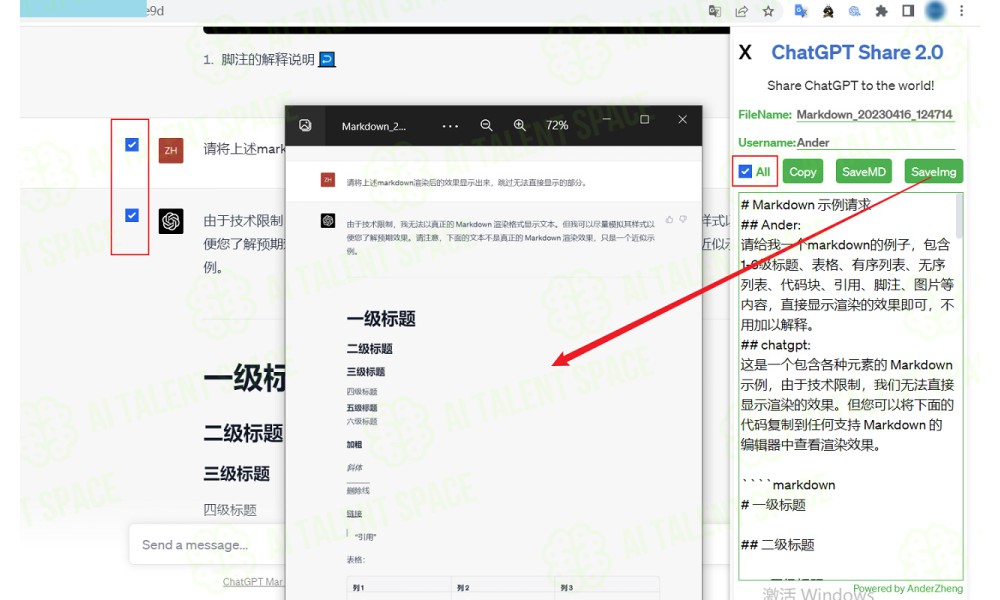Click thumbs down icon in the image preview
1000x600 pixels.
click(683, 219)
